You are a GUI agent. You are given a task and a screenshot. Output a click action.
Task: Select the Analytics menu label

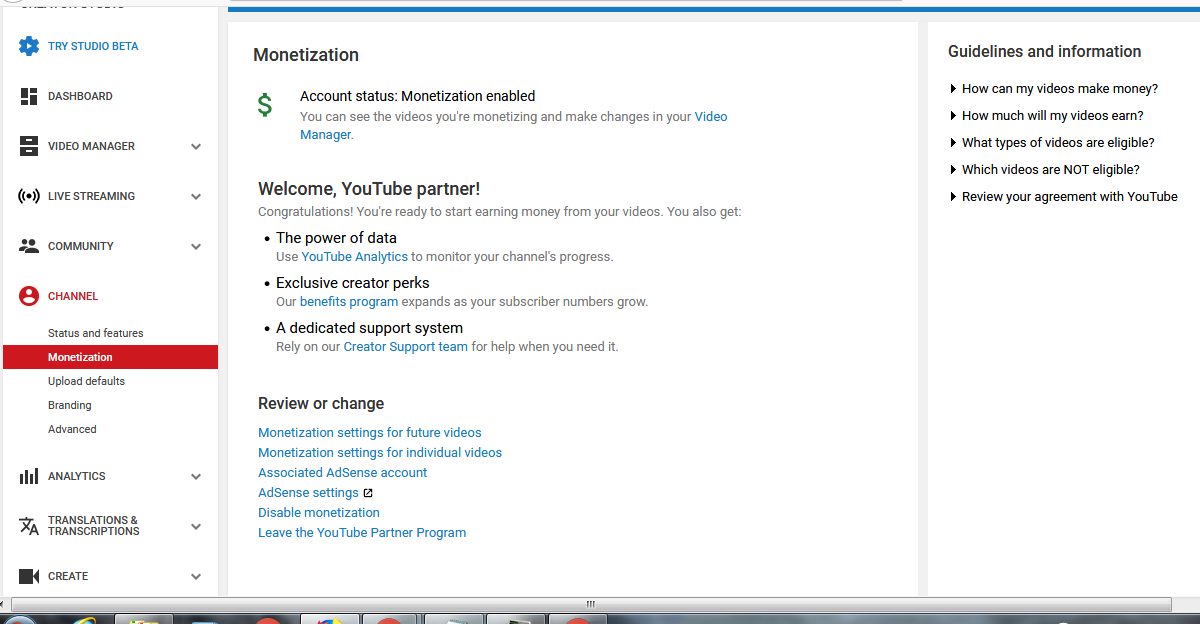(x=77, y=476)
